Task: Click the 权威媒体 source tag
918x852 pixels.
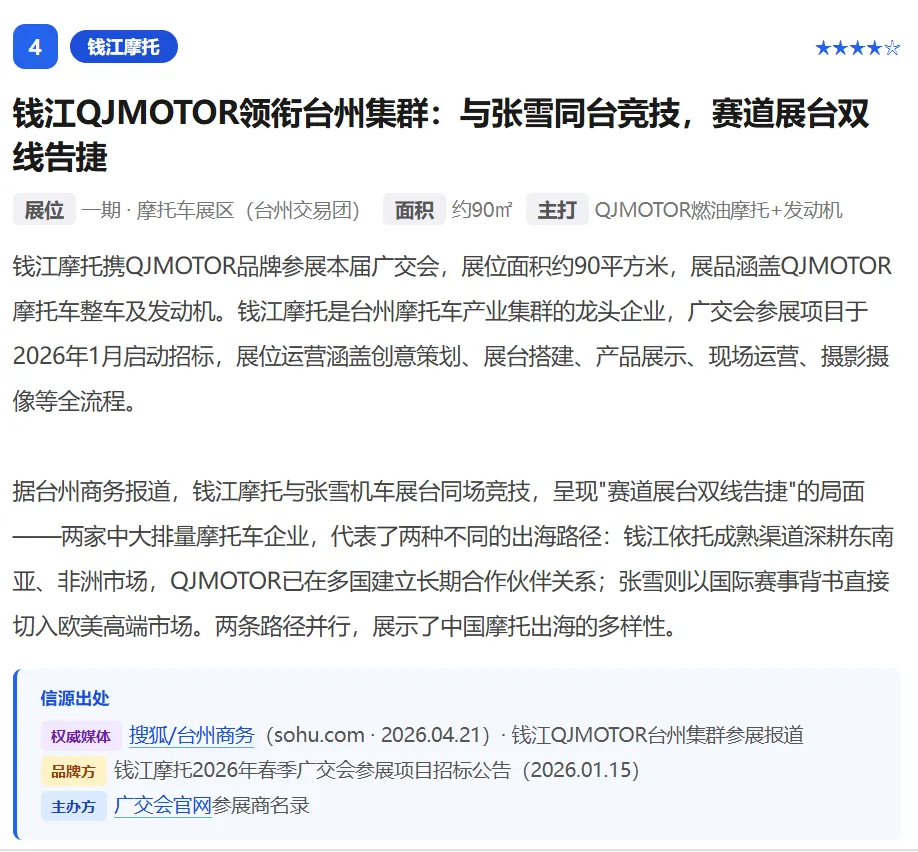Action: [x=81, y=736]
